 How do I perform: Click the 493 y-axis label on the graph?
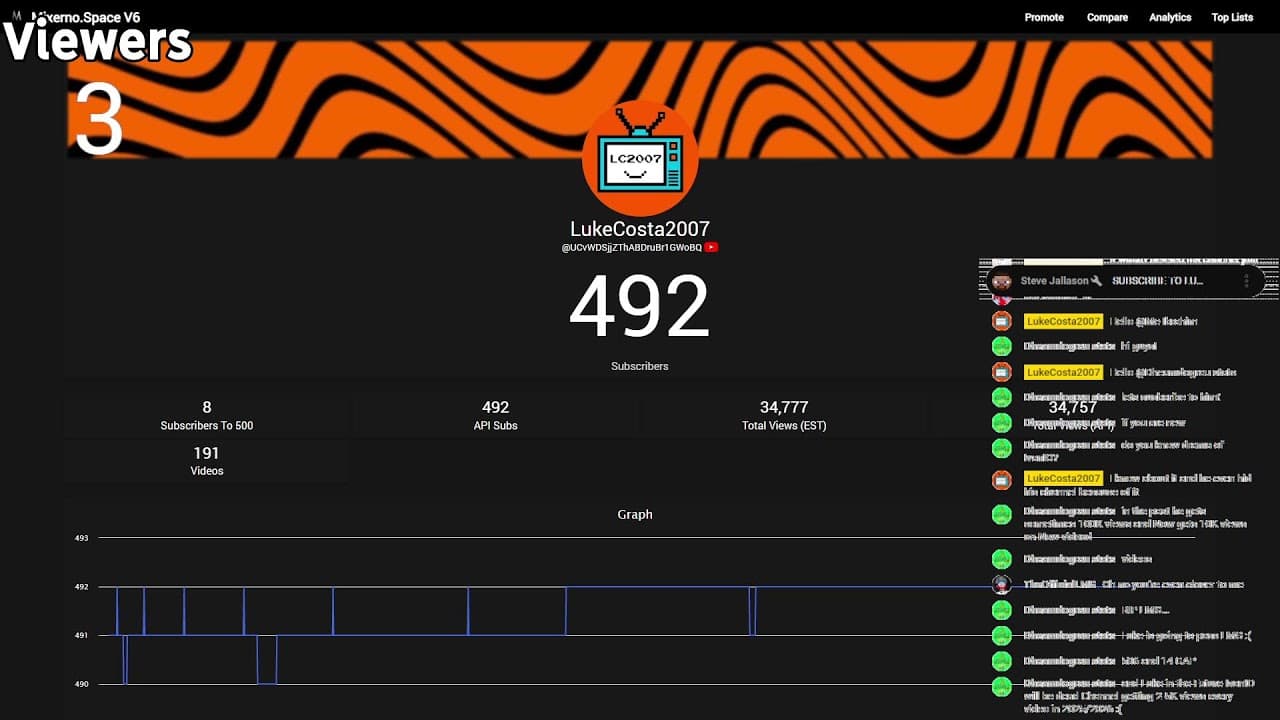pos(81,538)
